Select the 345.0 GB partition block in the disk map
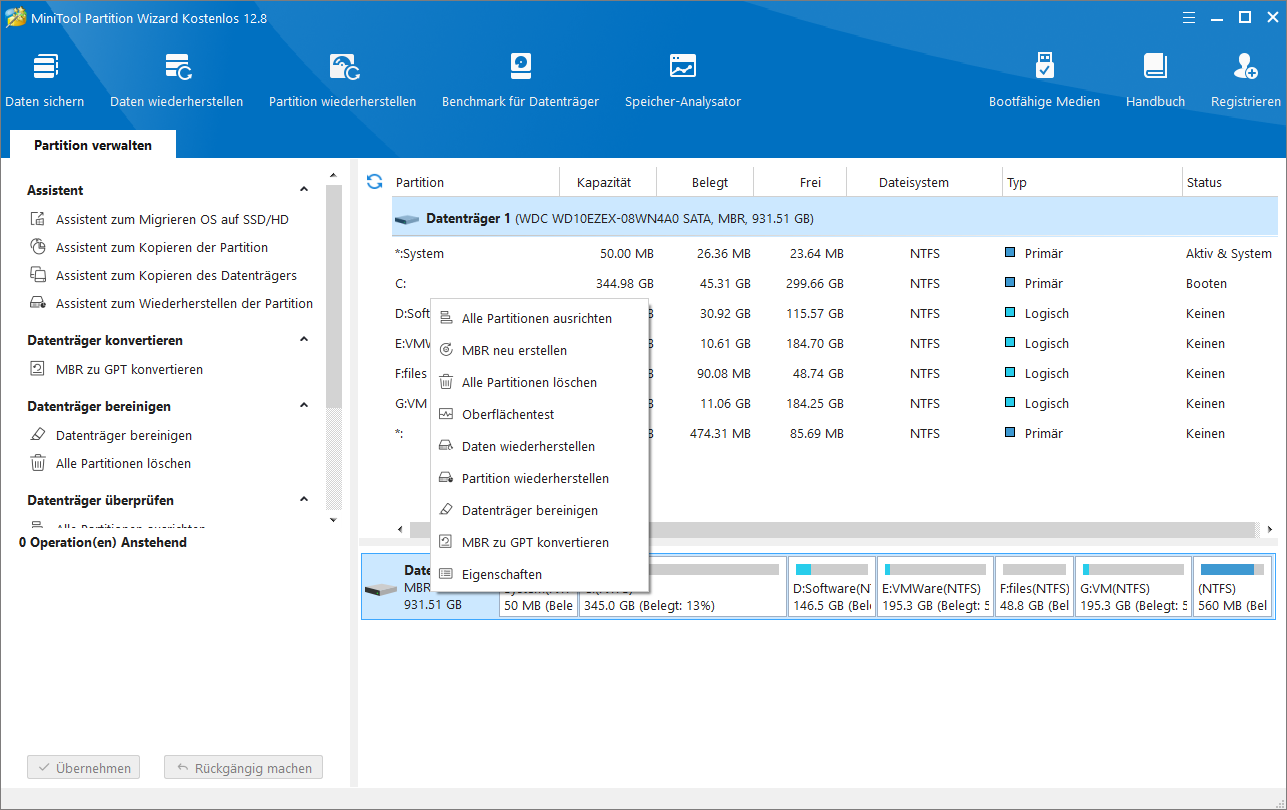1287x810 pixels. click(683, 587)
